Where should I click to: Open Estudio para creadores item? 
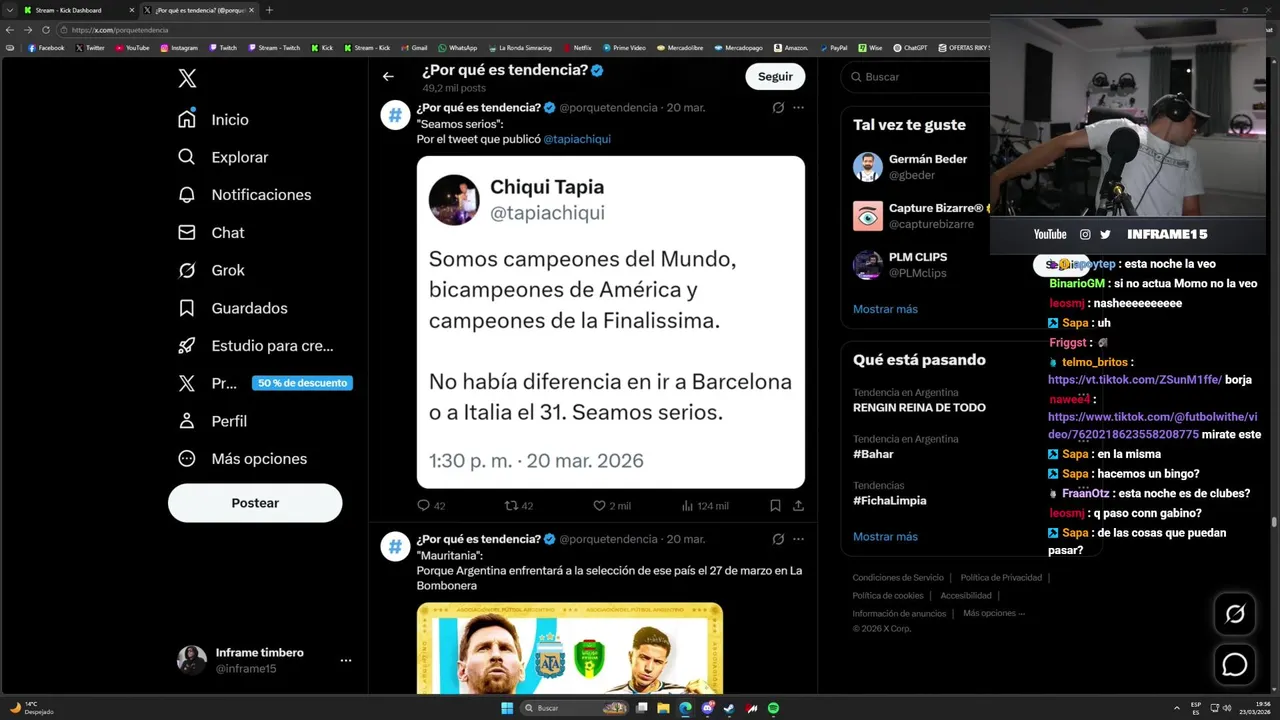[x=255, y=346]
